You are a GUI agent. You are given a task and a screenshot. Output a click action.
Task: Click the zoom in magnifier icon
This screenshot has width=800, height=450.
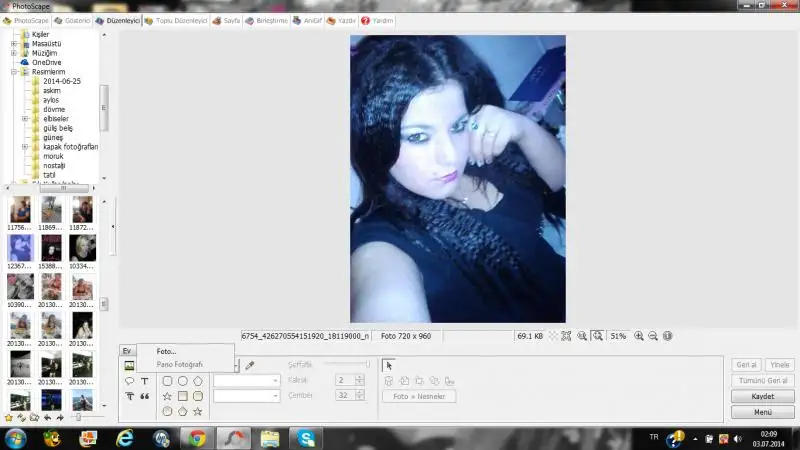639,337
